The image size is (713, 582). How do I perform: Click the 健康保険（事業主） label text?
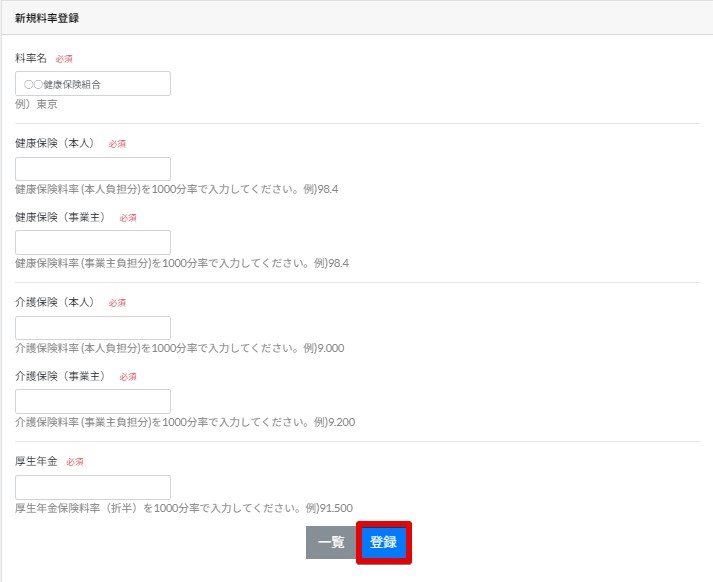pos(62,217)
